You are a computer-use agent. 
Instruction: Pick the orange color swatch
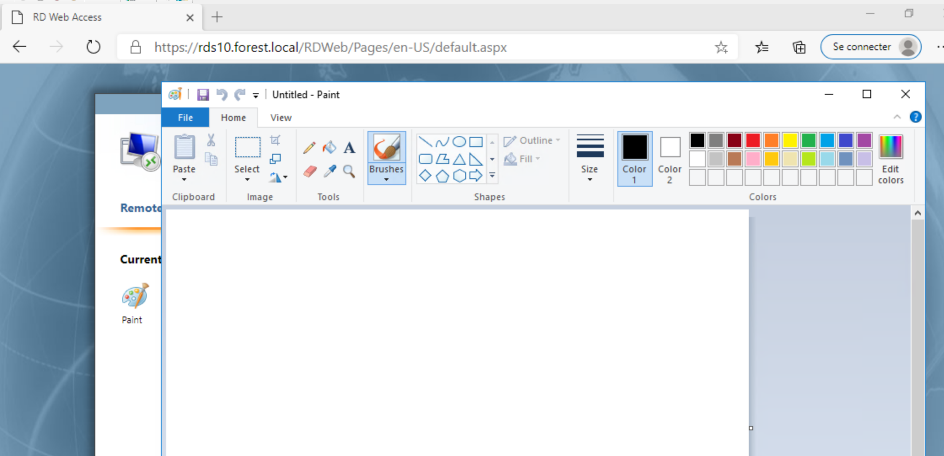click(771, 140)
